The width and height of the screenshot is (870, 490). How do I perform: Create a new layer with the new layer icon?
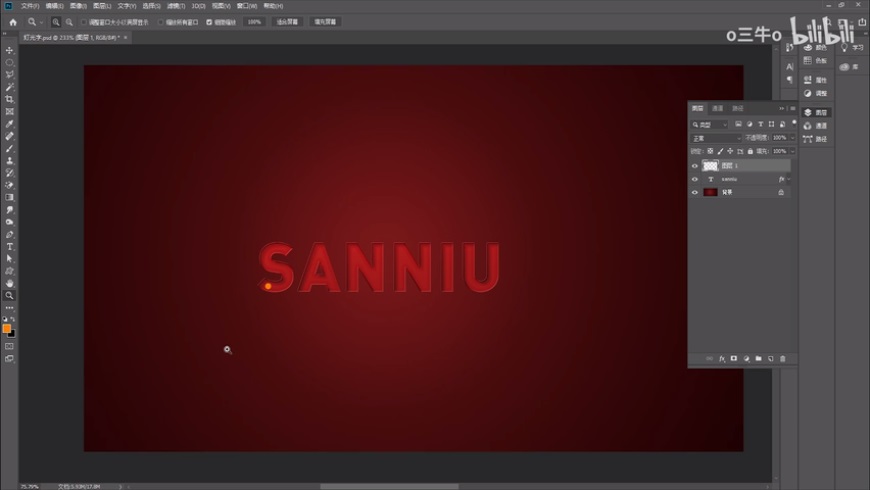pyautogui.click(x=771, y=358)
